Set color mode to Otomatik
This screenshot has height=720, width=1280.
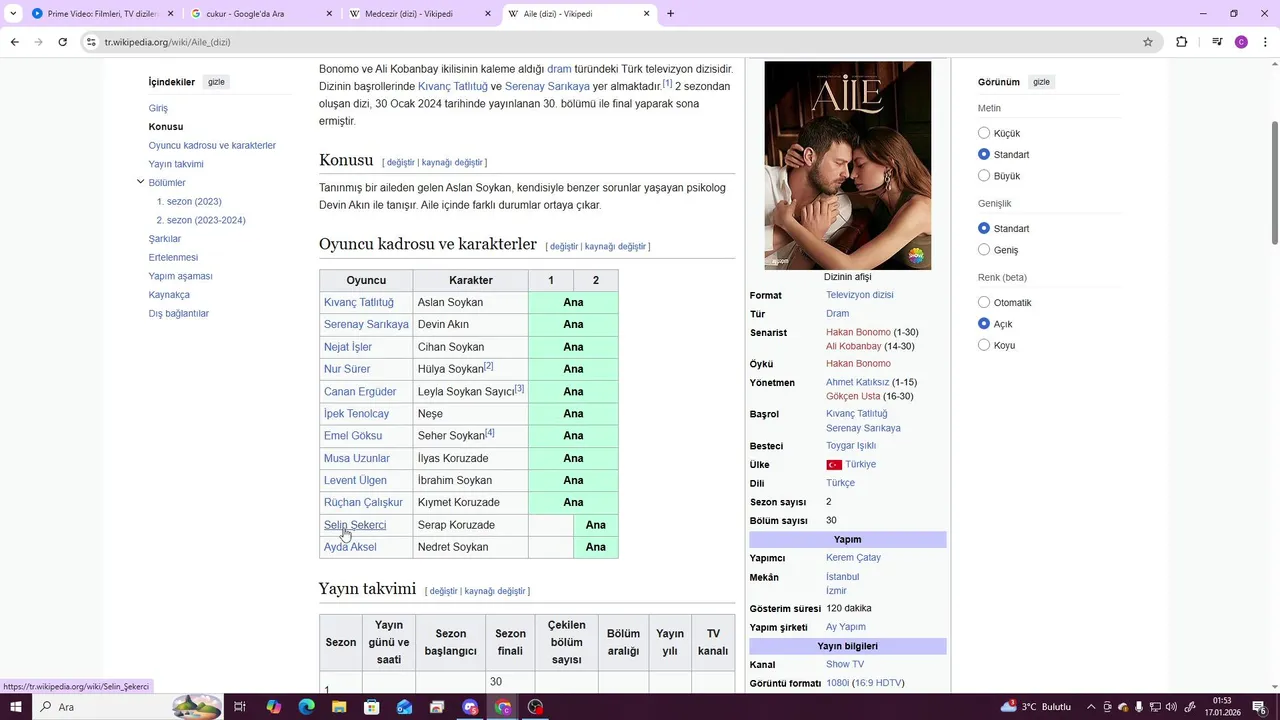984,303
